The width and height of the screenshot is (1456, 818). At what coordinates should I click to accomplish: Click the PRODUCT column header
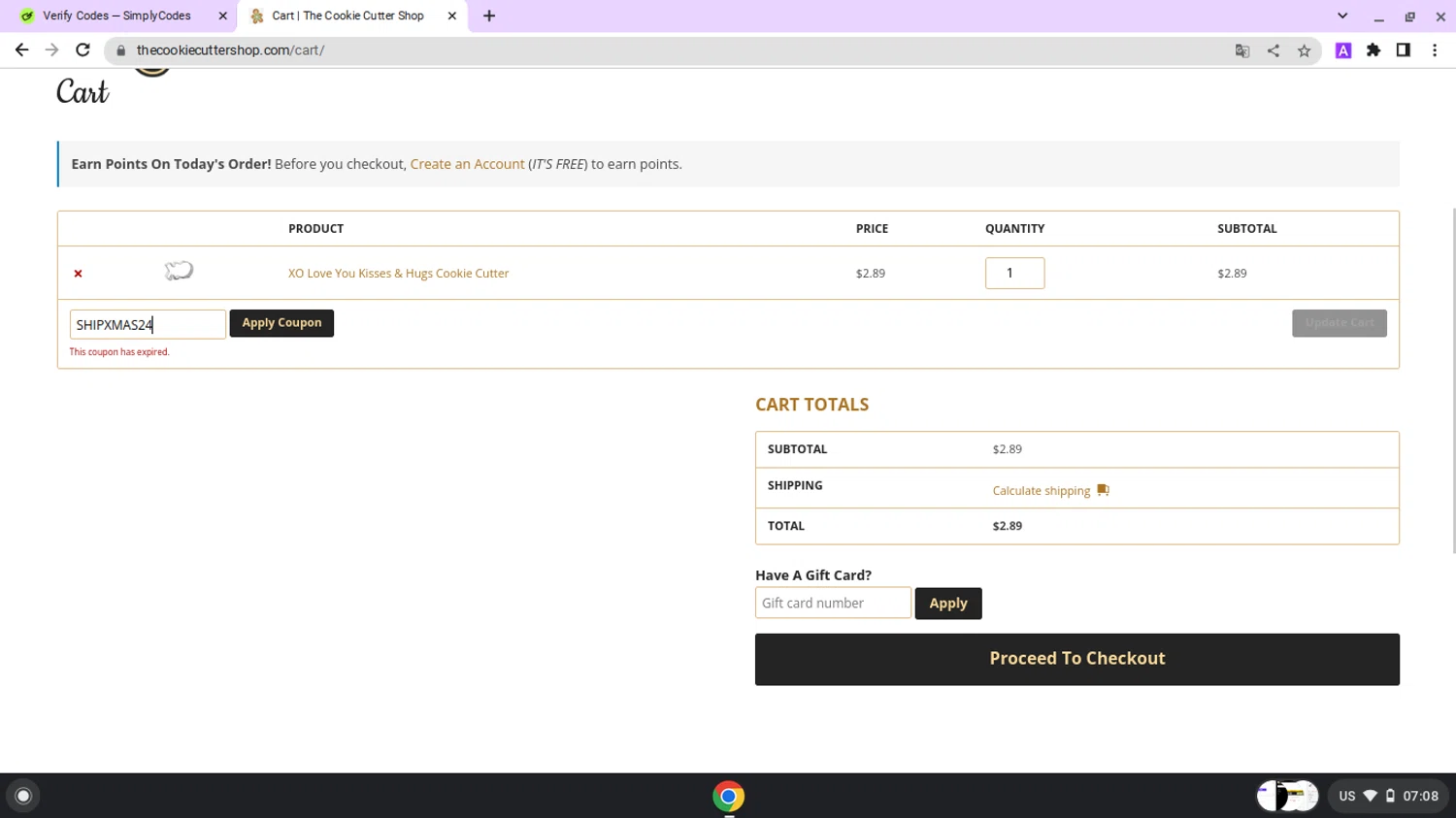coord(315,229)
